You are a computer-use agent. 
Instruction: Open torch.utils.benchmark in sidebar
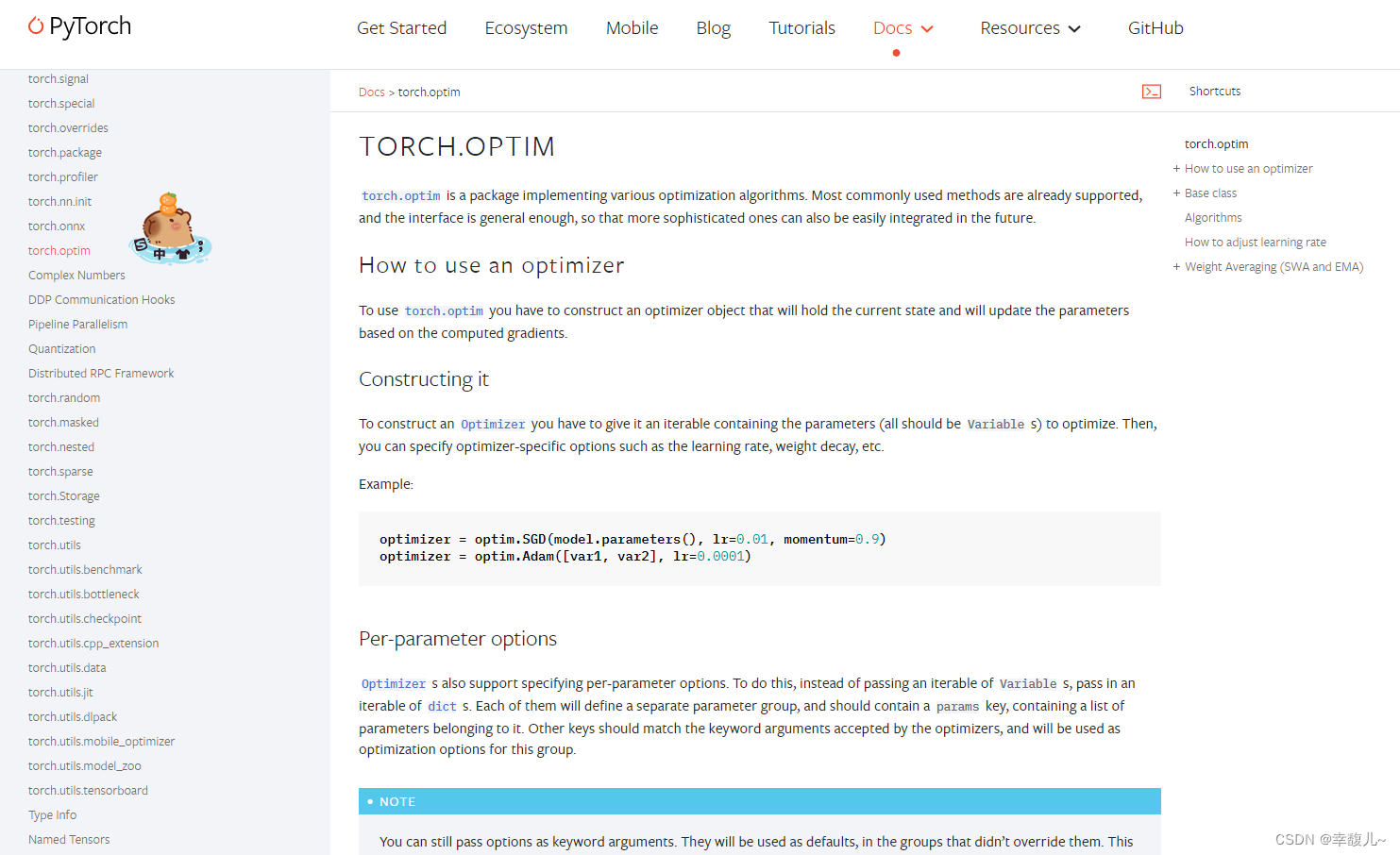(x=85, y=570)
